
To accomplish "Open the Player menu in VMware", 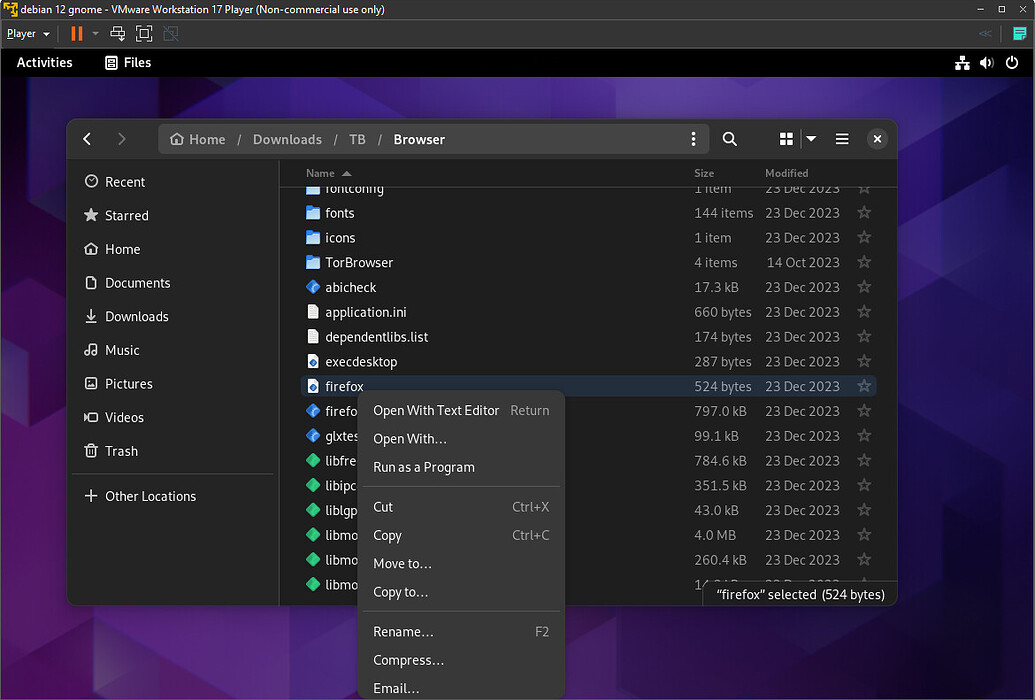I will pos(22,33).
